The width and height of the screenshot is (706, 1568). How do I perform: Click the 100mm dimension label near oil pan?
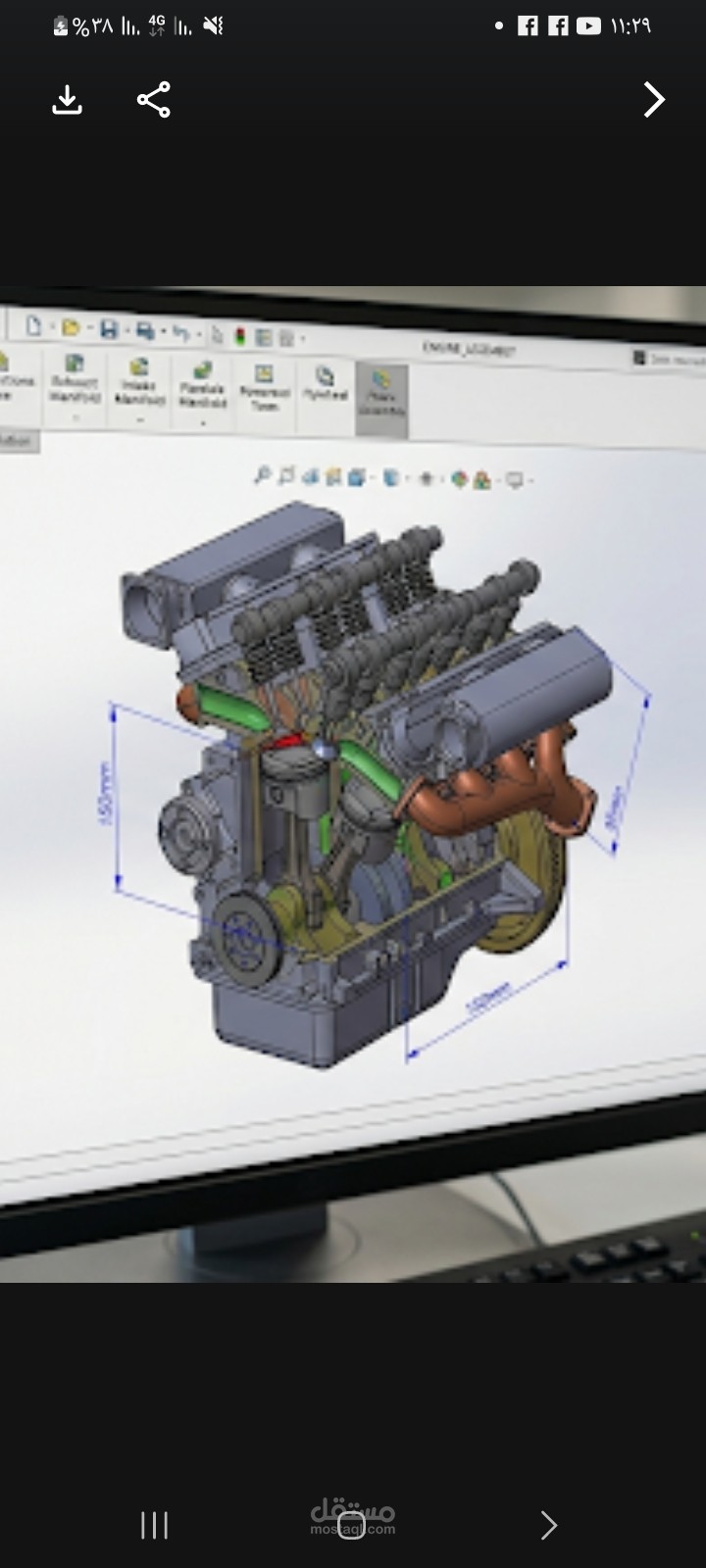[487, 998]
